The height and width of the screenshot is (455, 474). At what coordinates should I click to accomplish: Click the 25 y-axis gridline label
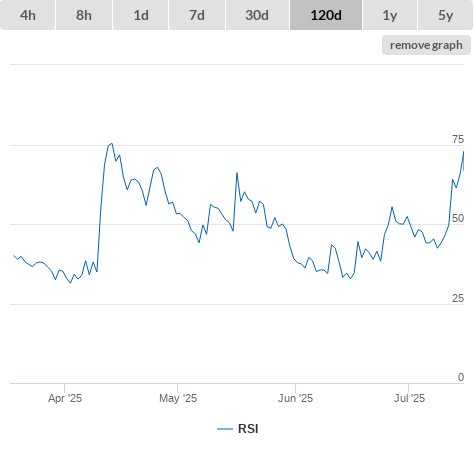click(x=458, y=298)
